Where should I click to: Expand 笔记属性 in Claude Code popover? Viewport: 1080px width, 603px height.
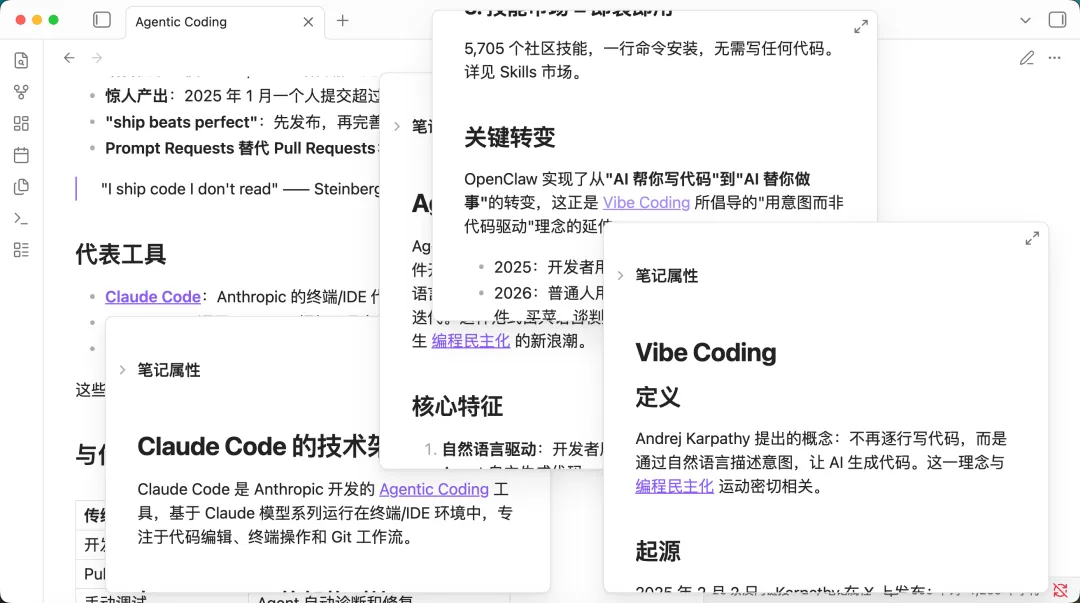coord(169,370)
